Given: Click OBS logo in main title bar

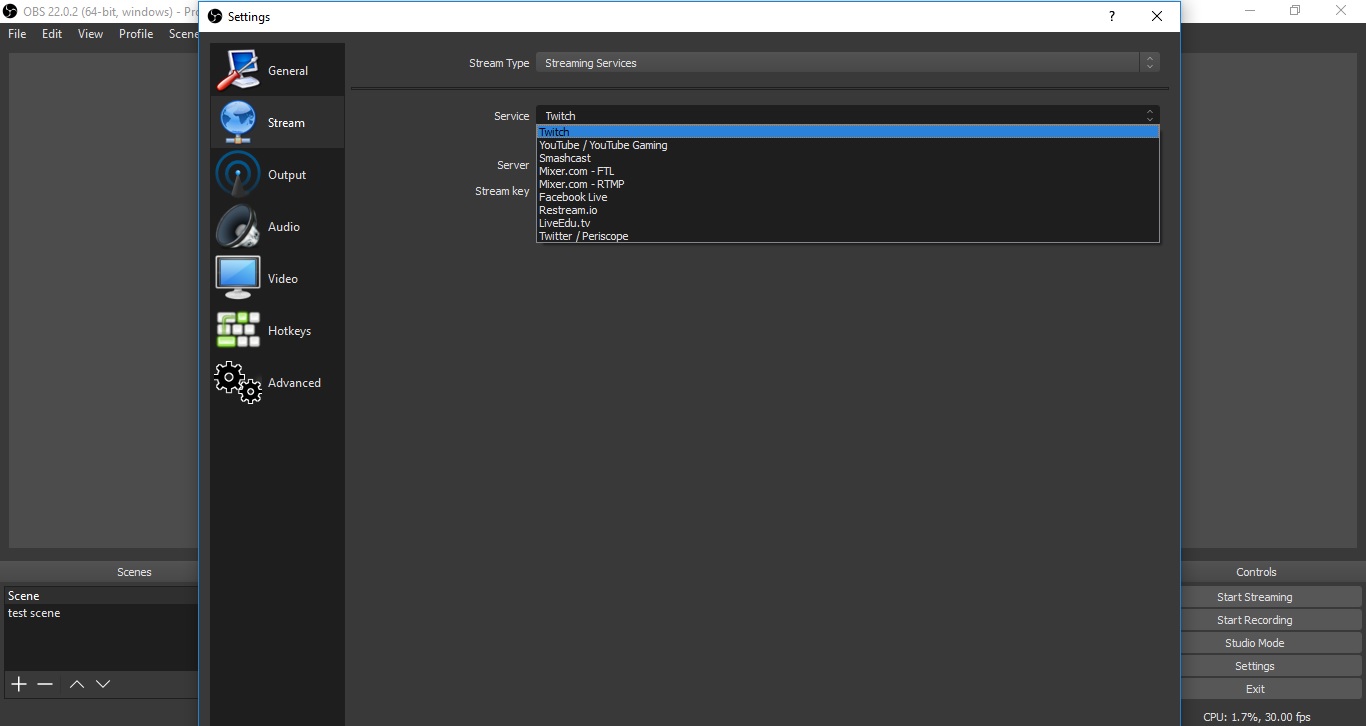Looking at the screenshot, I should click(x=11, y=11).
